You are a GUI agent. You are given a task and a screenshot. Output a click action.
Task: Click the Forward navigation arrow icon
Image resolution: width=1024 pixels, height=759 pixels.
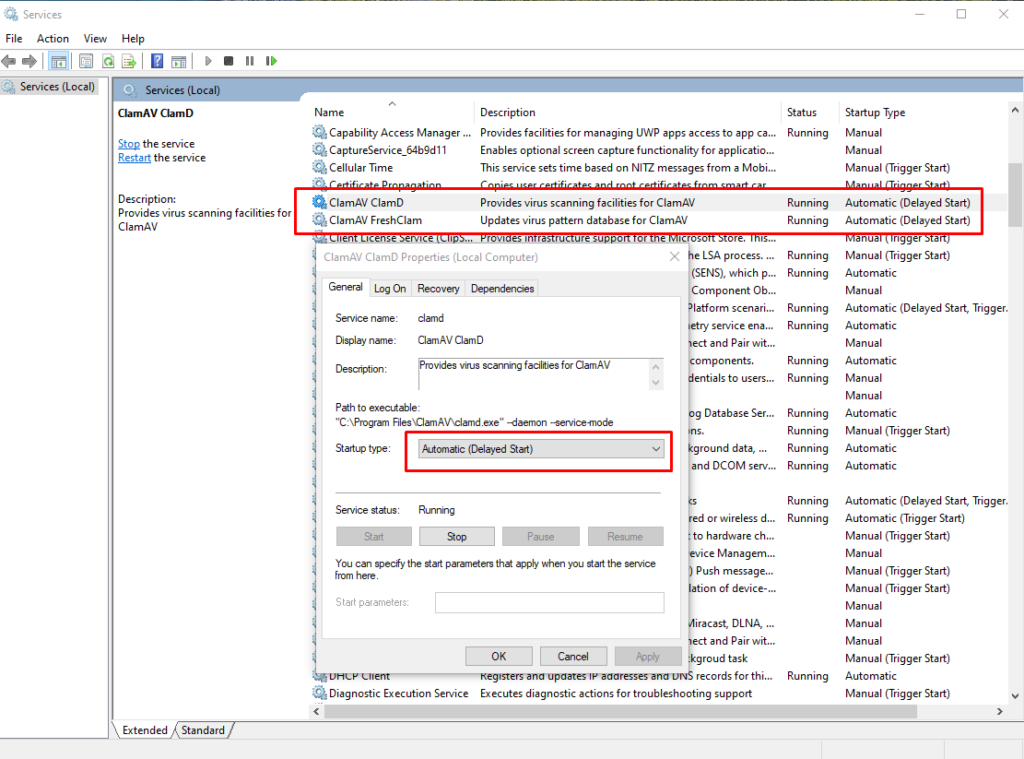click(x=30, y=60)
